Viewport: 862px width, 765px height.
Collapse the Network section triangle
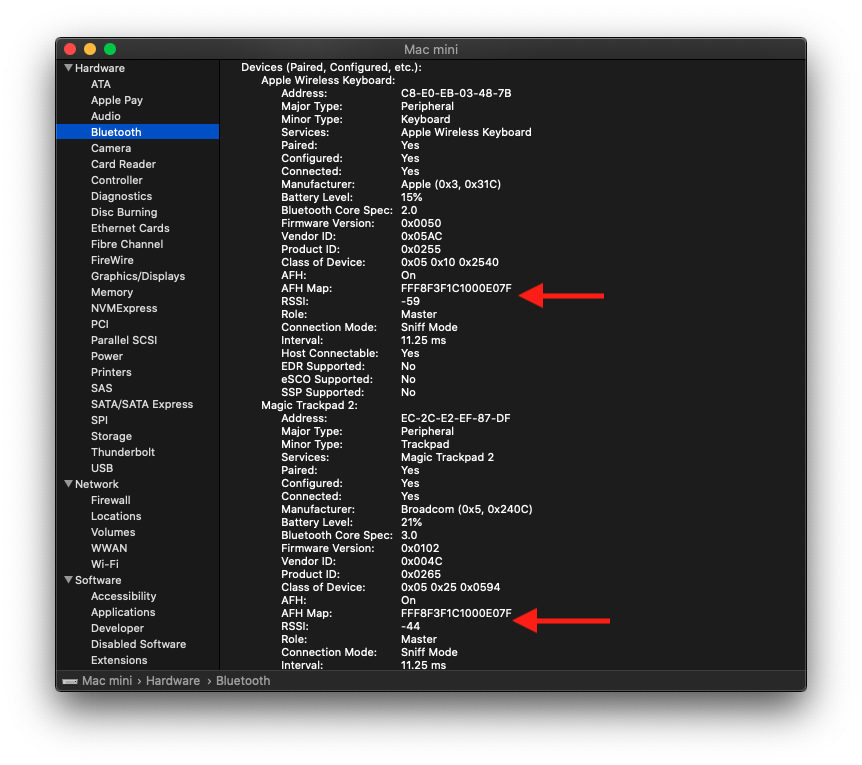(68, 484)
